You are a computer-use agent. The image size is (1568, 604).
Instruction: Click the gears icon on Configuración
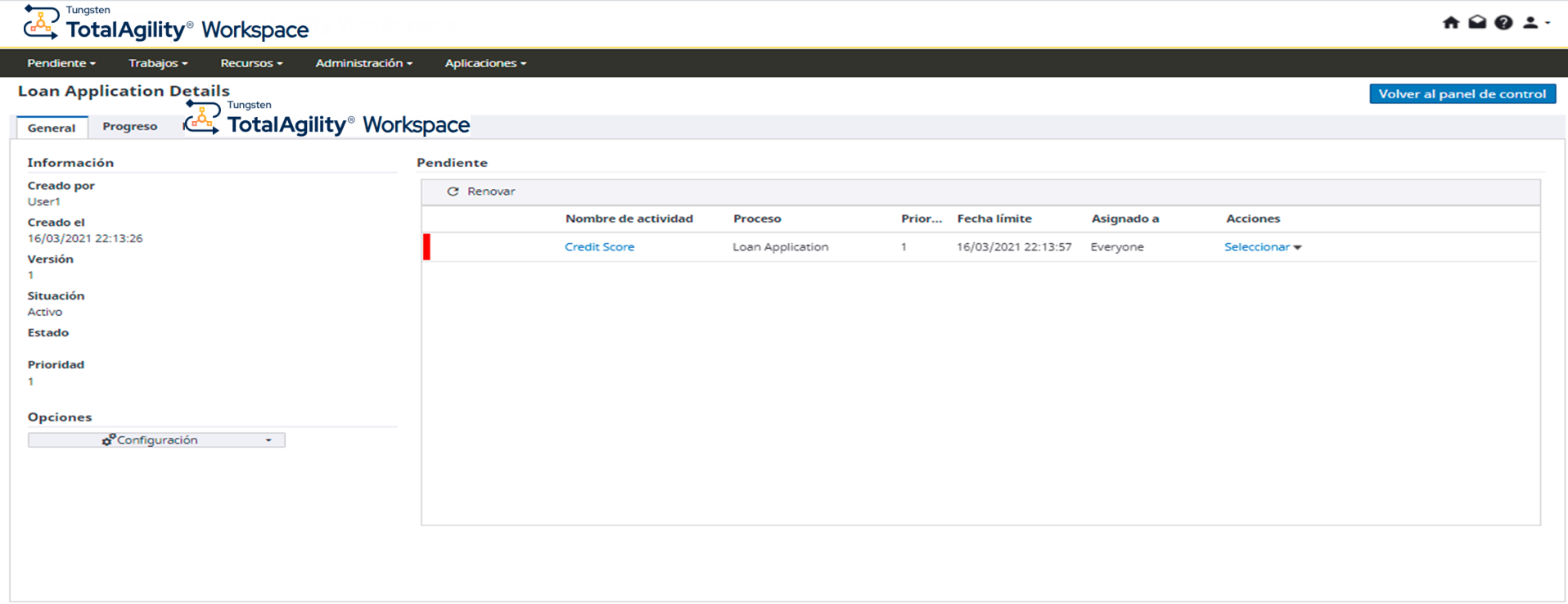point(108,440)
